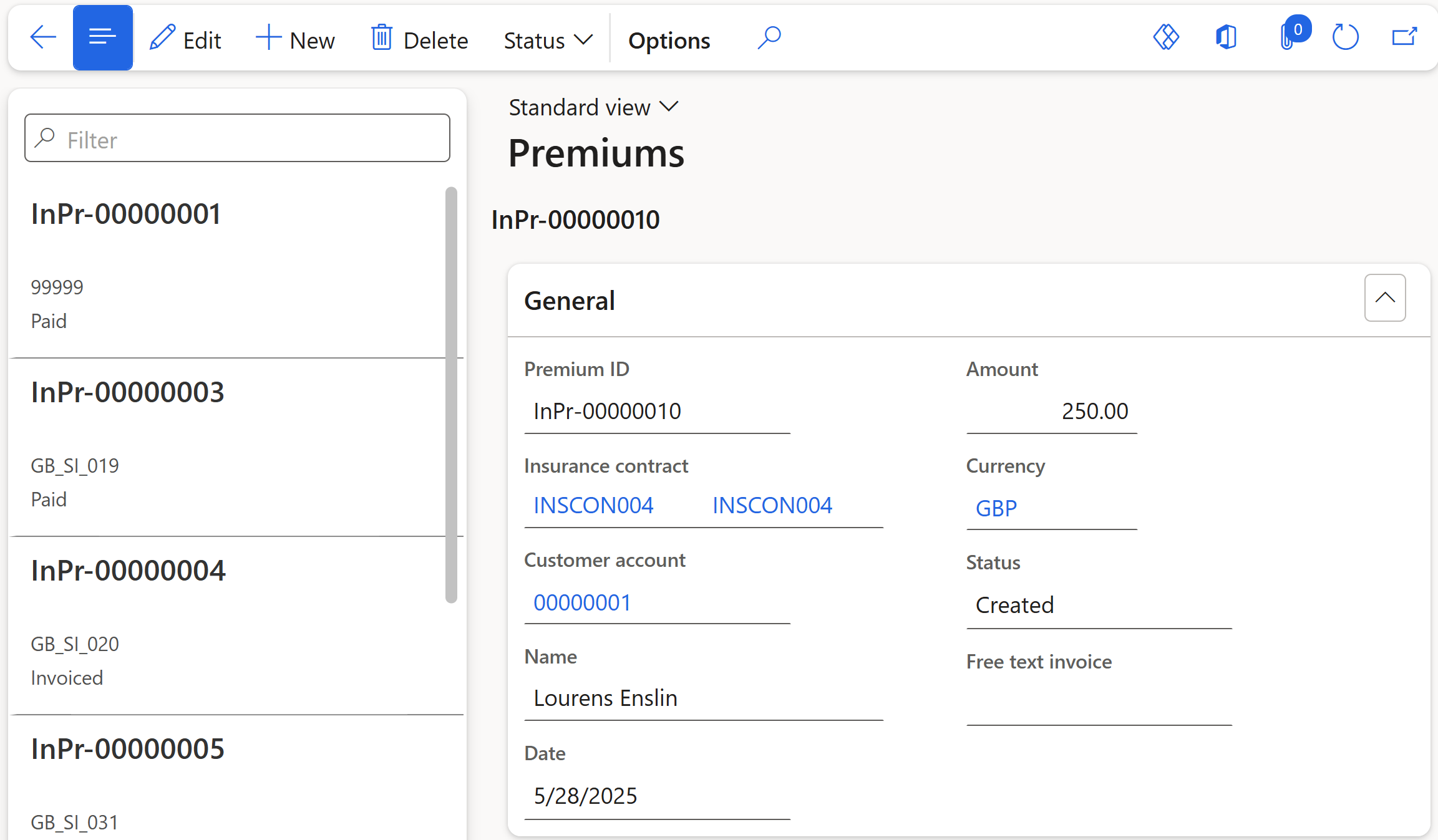Select InPr-00000003 in the list
This screenshot has width=1438, height=840.
(x=127, y=392)
